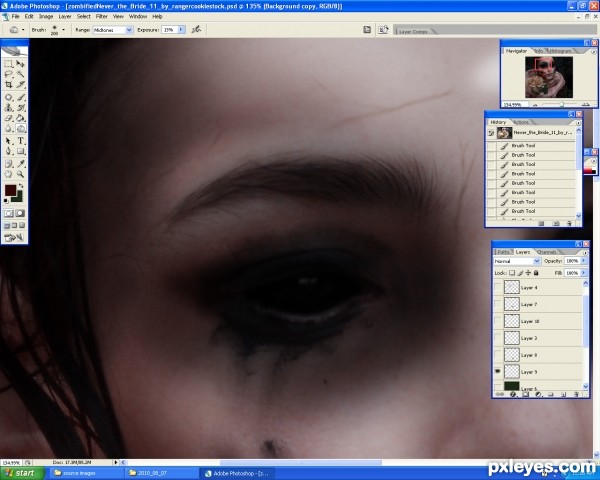Open the Layer menu

65,16
